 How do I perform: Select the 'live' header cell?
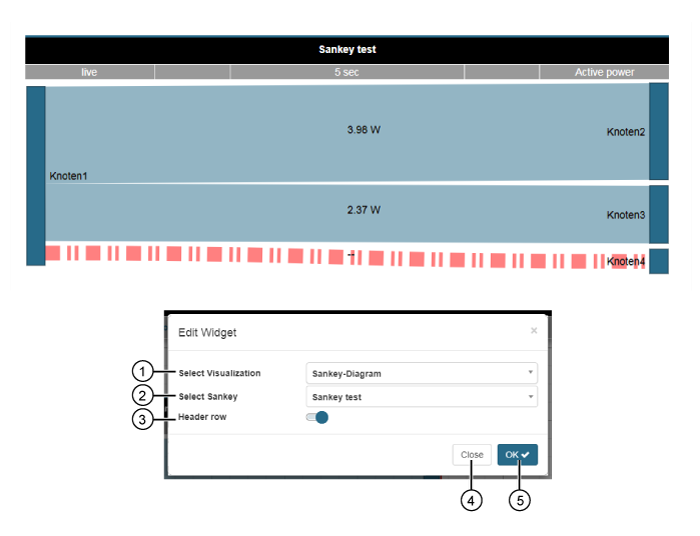tap(89, 72)
